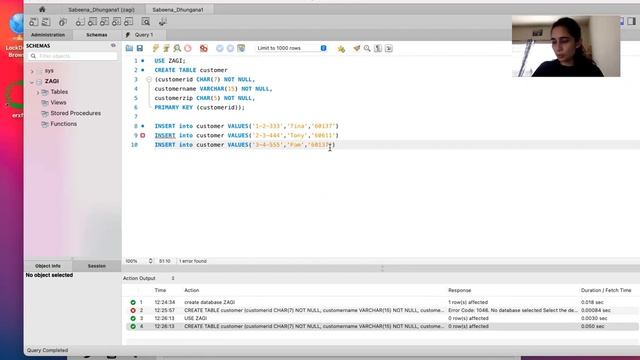Select output row 'create database ZAGI'
The width and height of the screenshot is (640, 360).
pyautogui.click(x=382, y=302)
